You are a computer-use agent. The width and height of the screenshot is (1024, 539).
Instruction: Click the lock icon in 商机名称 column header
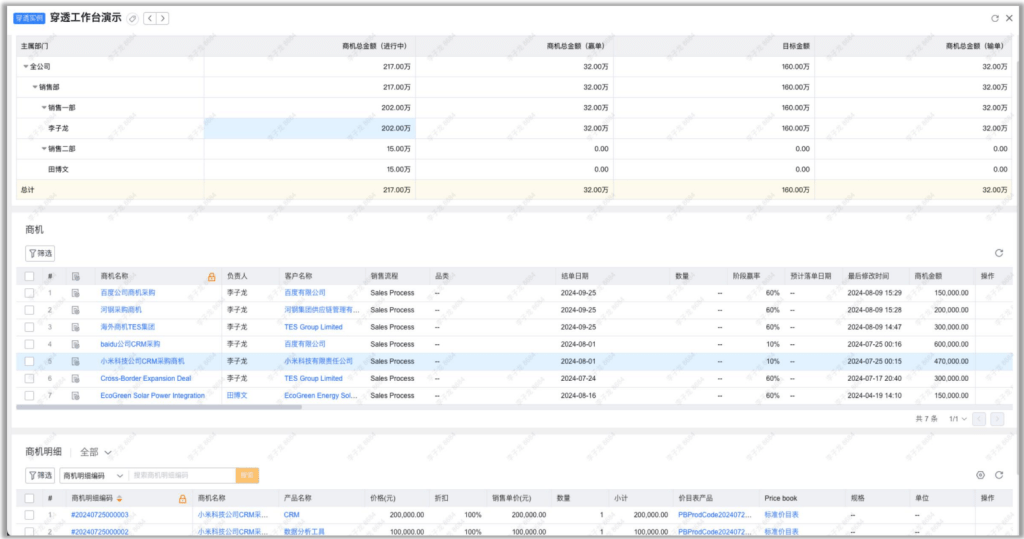click(211, 276)
